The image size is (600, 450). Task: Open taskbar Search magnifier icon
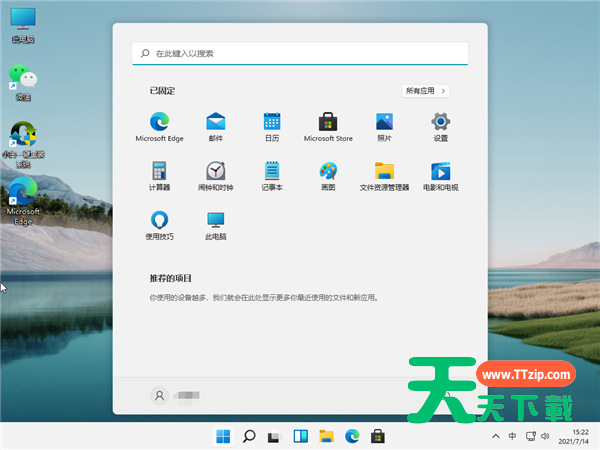(x=249, y=436)
